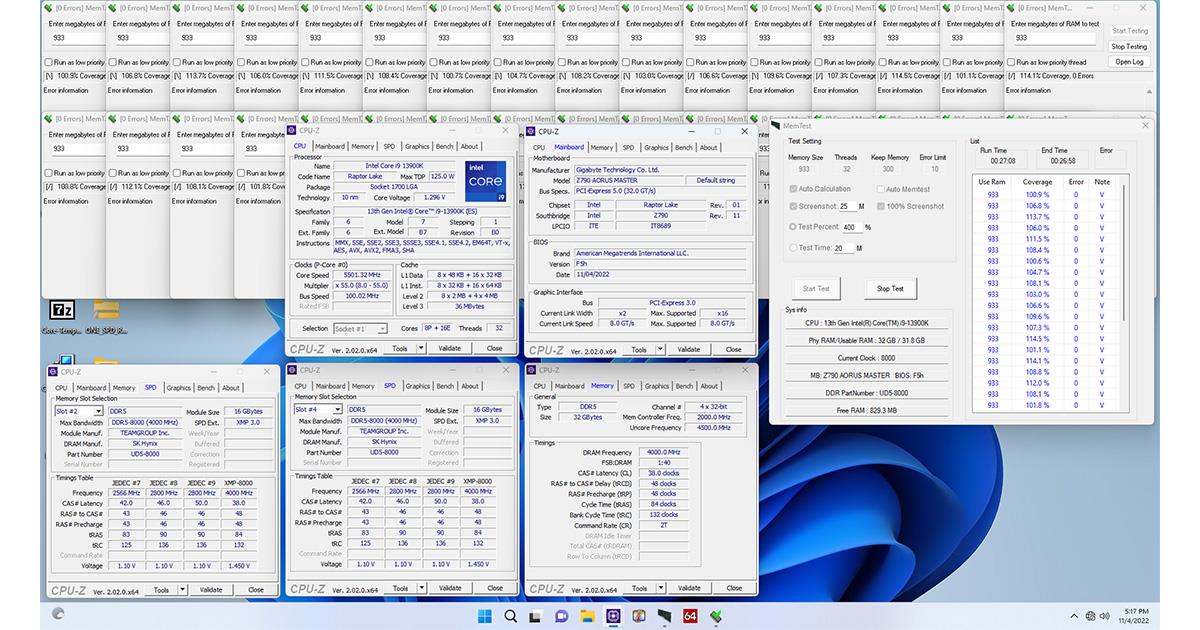This screenshot has width=1200, height=630.
Task: Launch the red 64 app from the taskbar
Action: (x=689, y=614)
